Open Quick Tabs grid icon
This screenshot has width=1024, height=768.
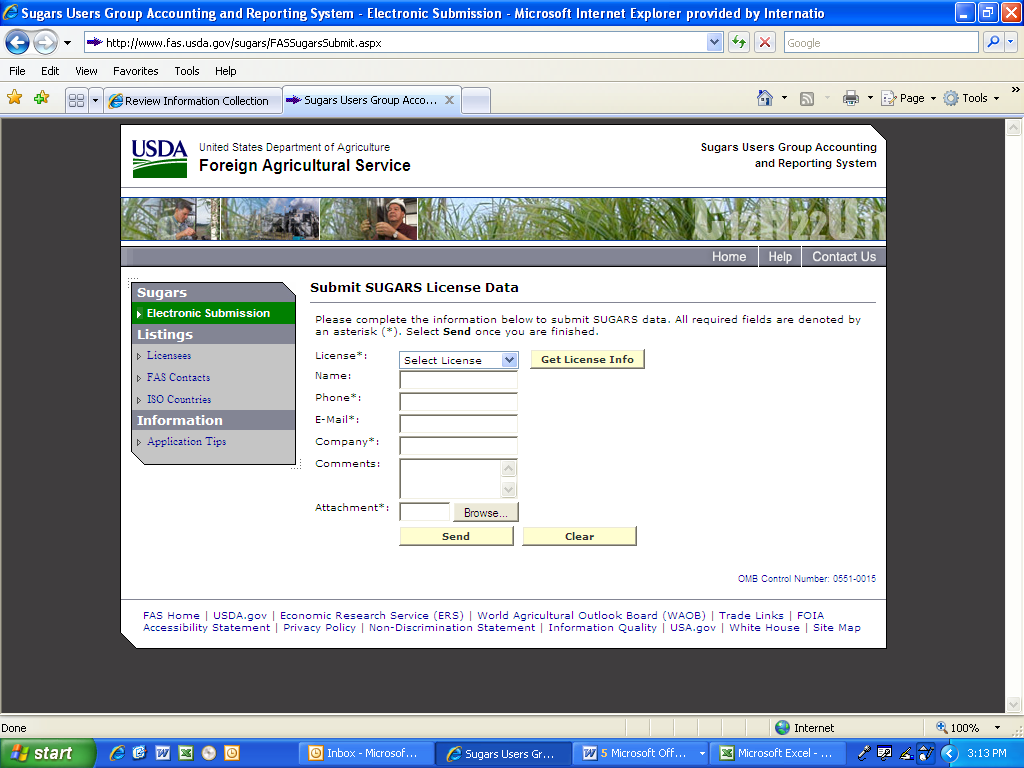pos(76,101)
